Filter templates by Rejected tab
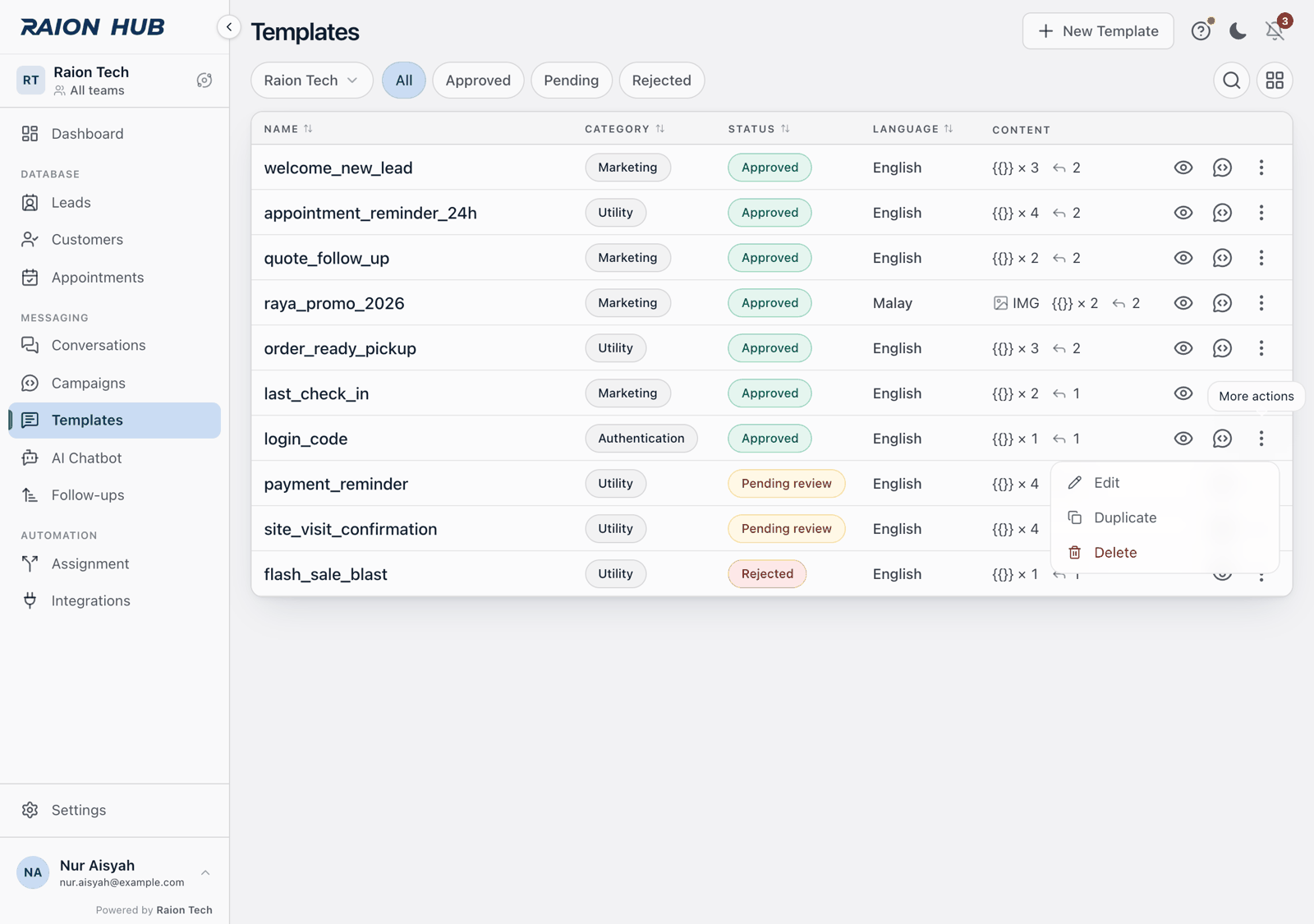This screenshot has width=1314, height=924. (x=661, y=80)
